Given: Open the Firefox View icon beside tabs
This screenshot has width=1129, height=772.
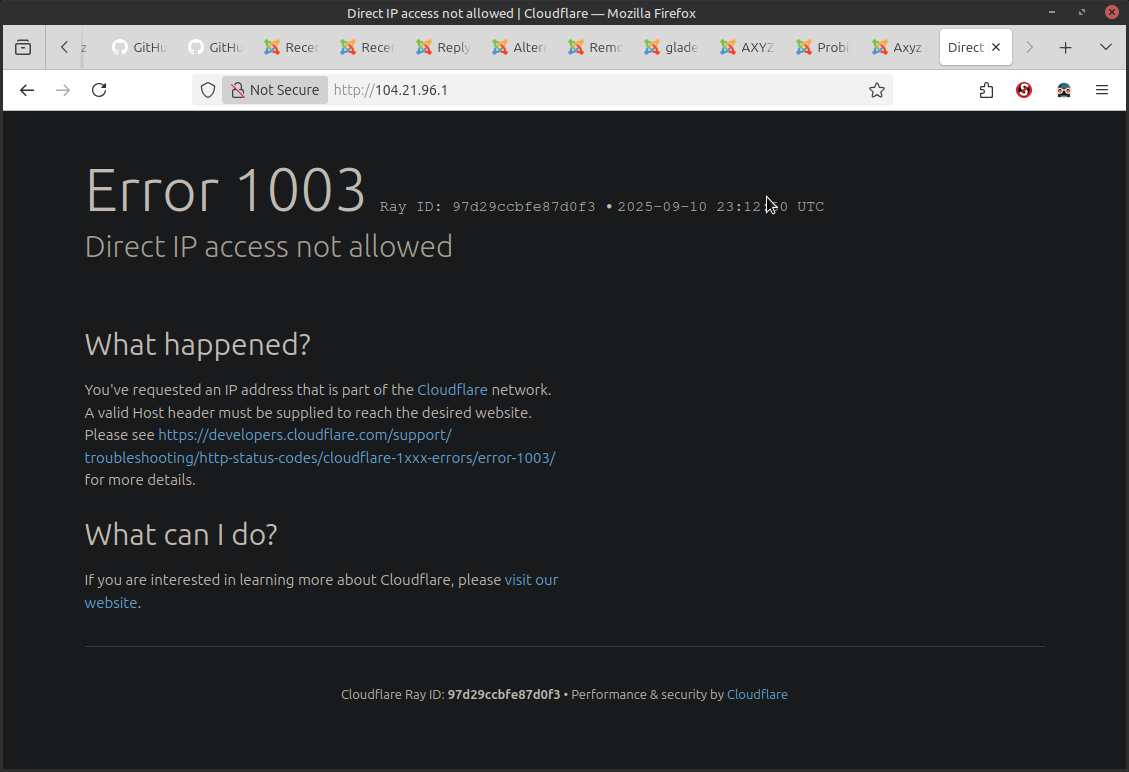Looking at the screenshot, I should [x=23, y=47].
